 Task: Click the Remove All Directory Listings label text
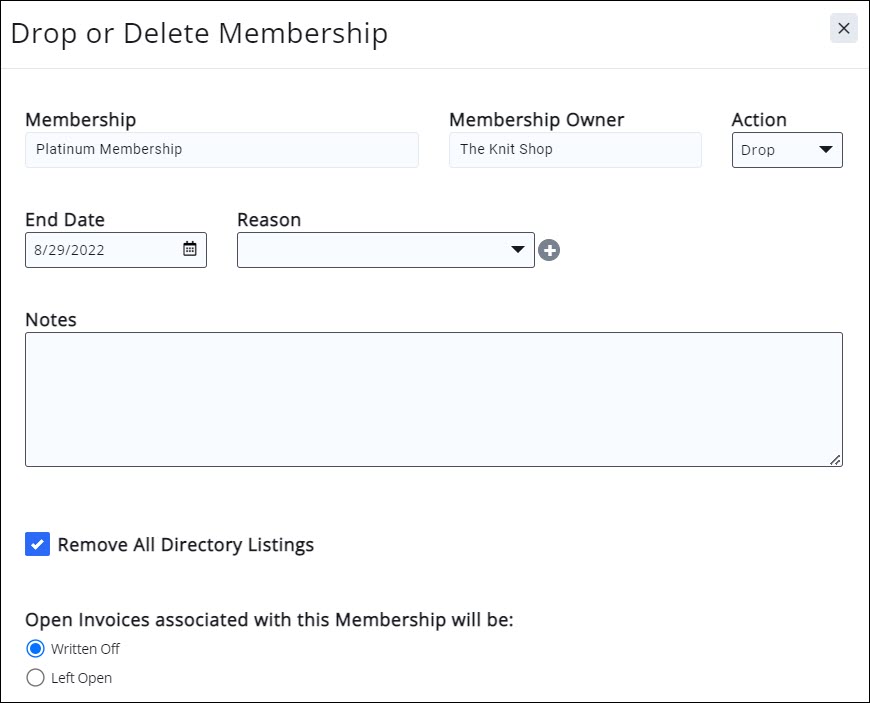point(186,545)
